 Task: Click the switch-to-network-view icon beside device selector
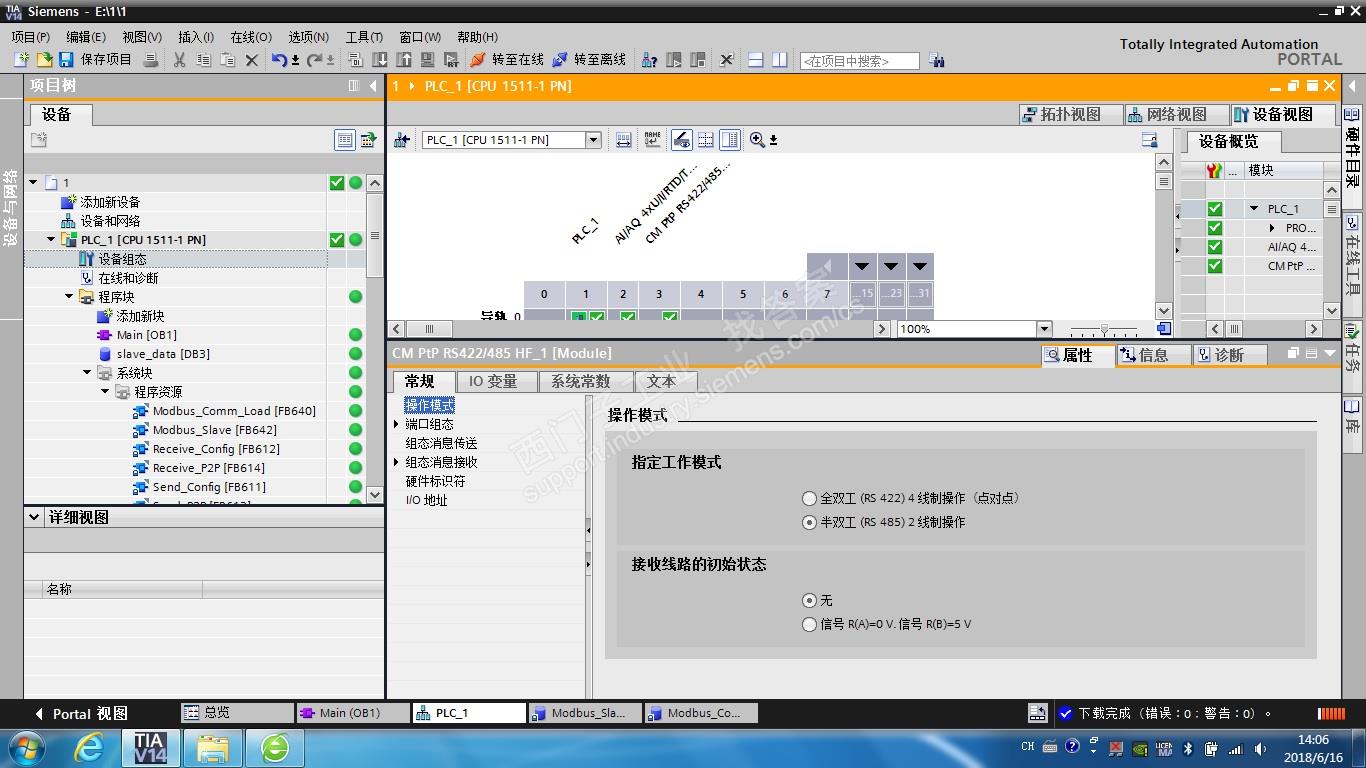[x=401, y=140]
